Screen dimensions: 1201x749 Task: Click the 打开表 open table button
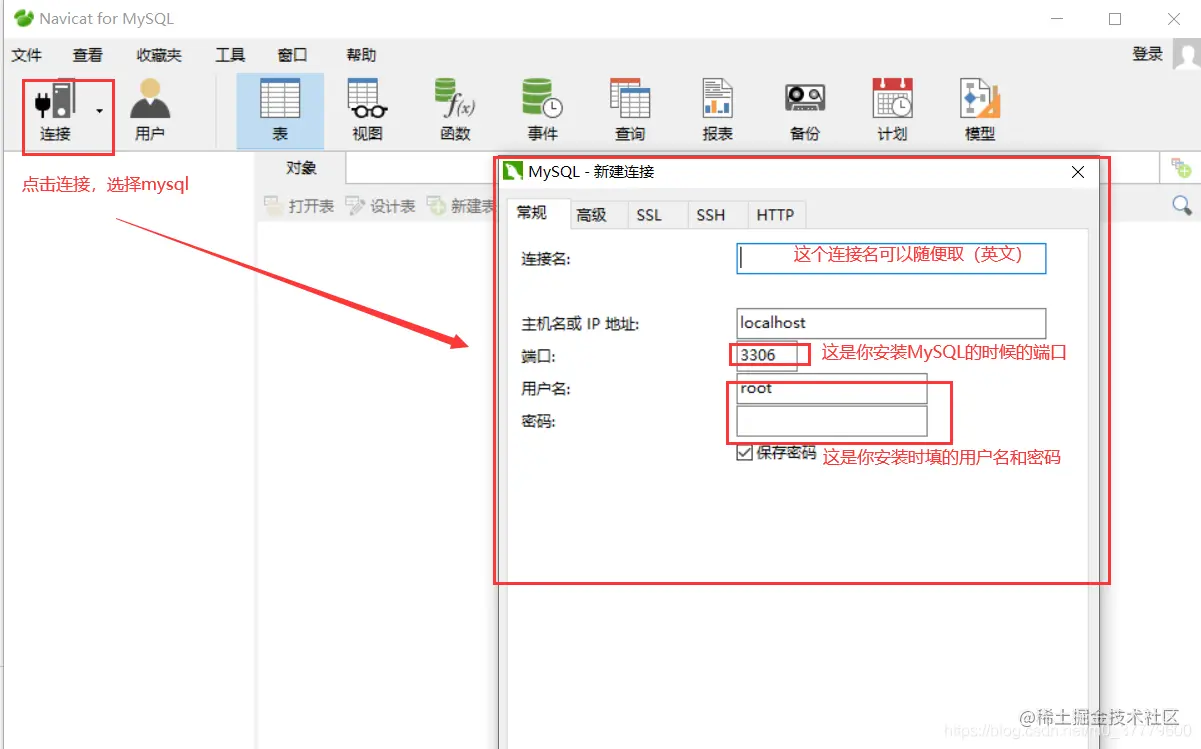299,206
